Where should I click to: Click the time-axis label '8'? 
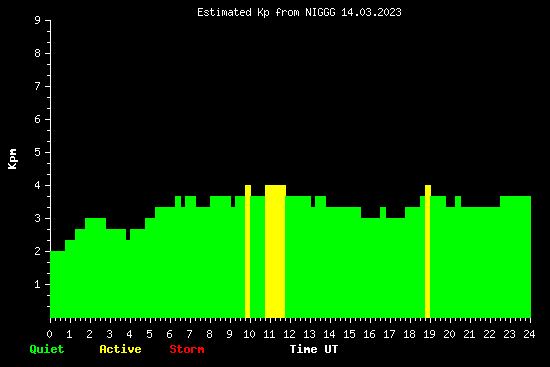209,334
